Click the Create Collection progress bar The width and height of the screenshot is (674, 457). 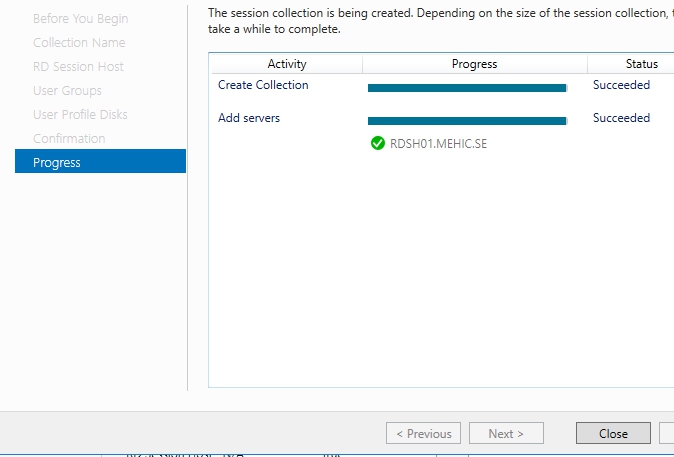click(467, 88)
